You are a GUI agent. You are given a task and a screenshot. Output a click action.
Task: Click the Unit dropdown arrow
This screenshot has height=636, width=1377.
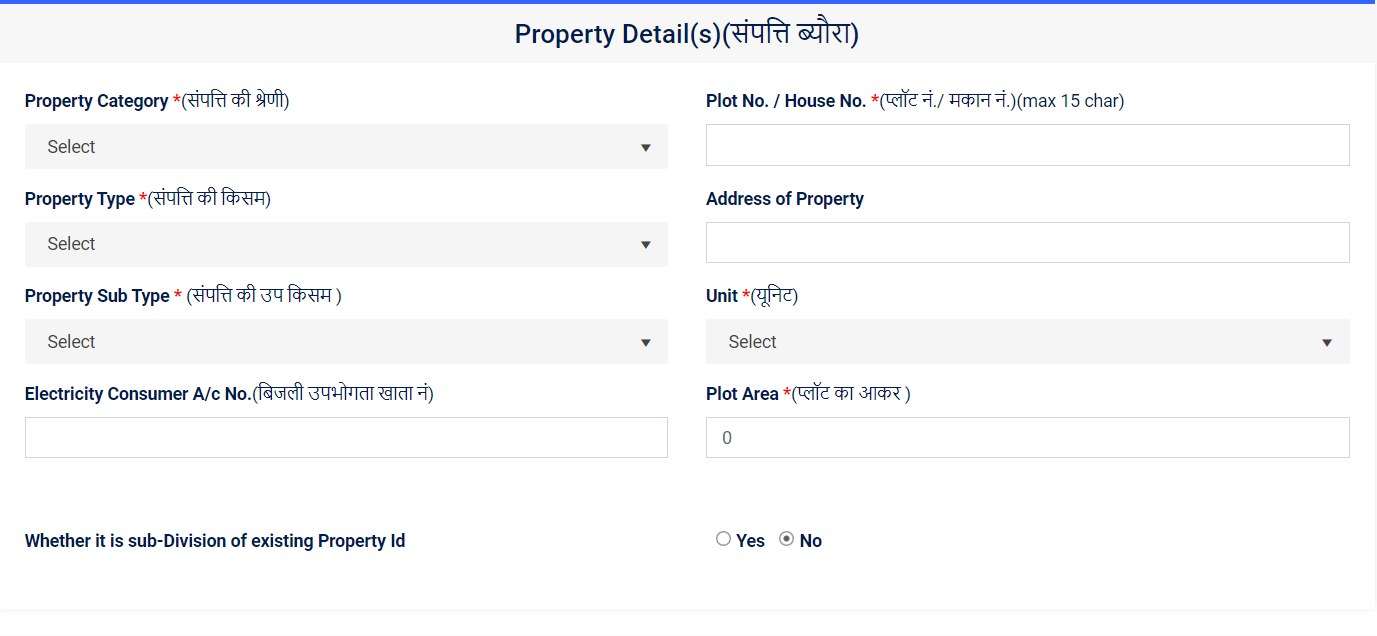pyautogui.click(x=1327, y=341)
